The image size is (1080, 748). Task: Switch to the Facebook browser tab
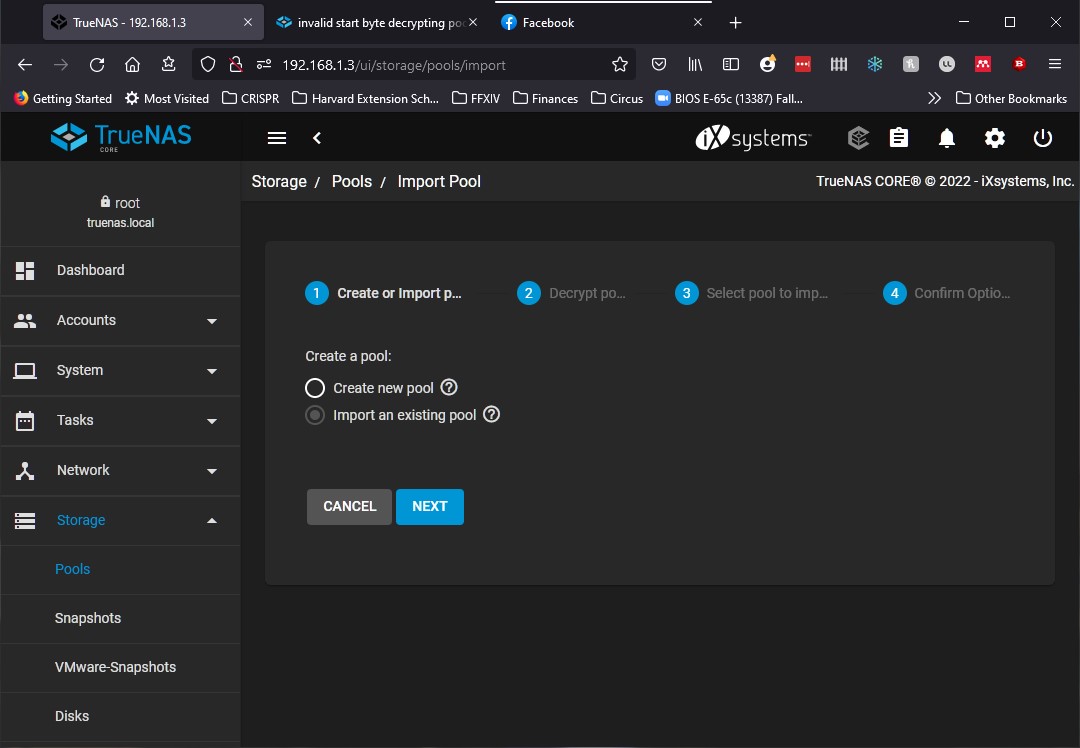pos(601,22)
